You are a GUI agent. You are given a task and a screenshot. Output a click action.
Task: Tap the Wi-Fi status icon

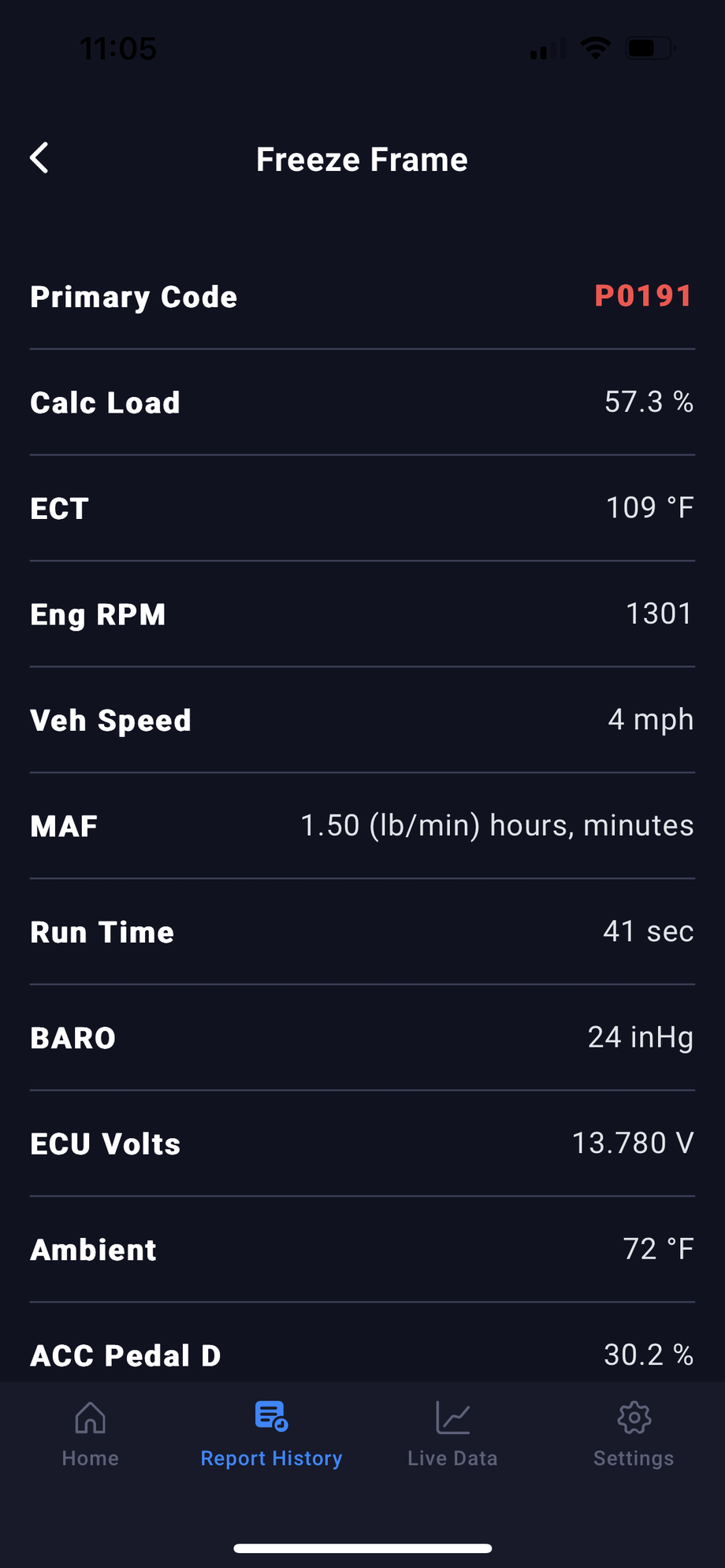point(595,49)
